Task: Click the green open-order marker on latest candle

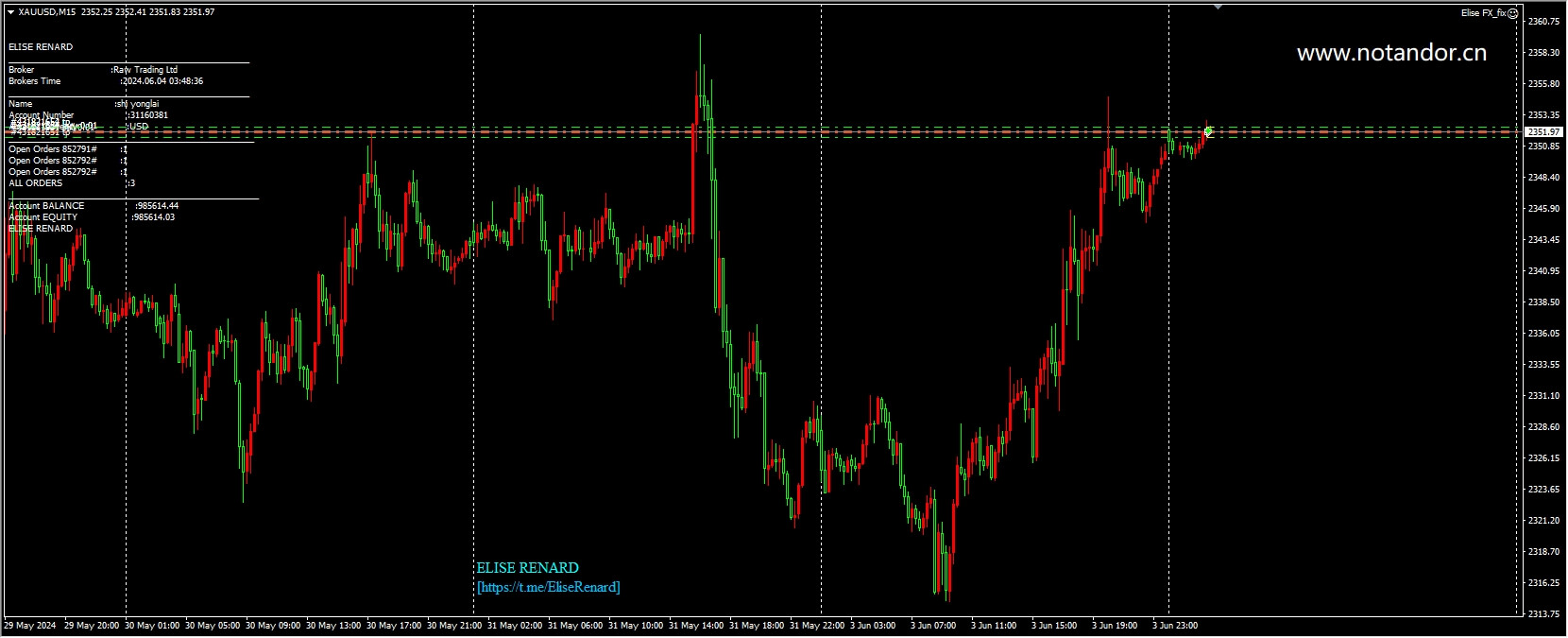Action: (1208, 131)
